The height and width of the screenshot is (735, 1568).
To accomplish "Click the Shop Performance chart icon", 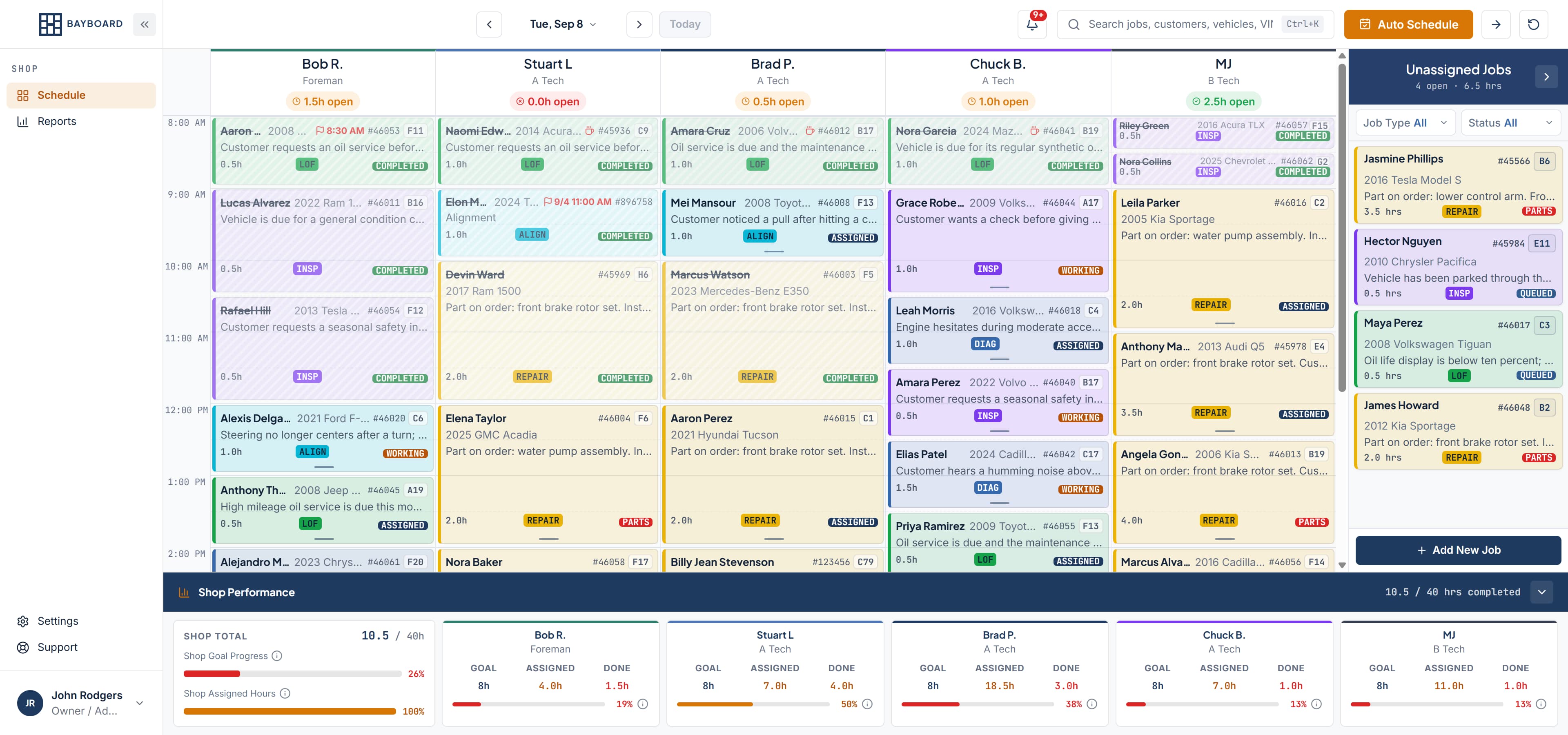I will pos(183,592).
